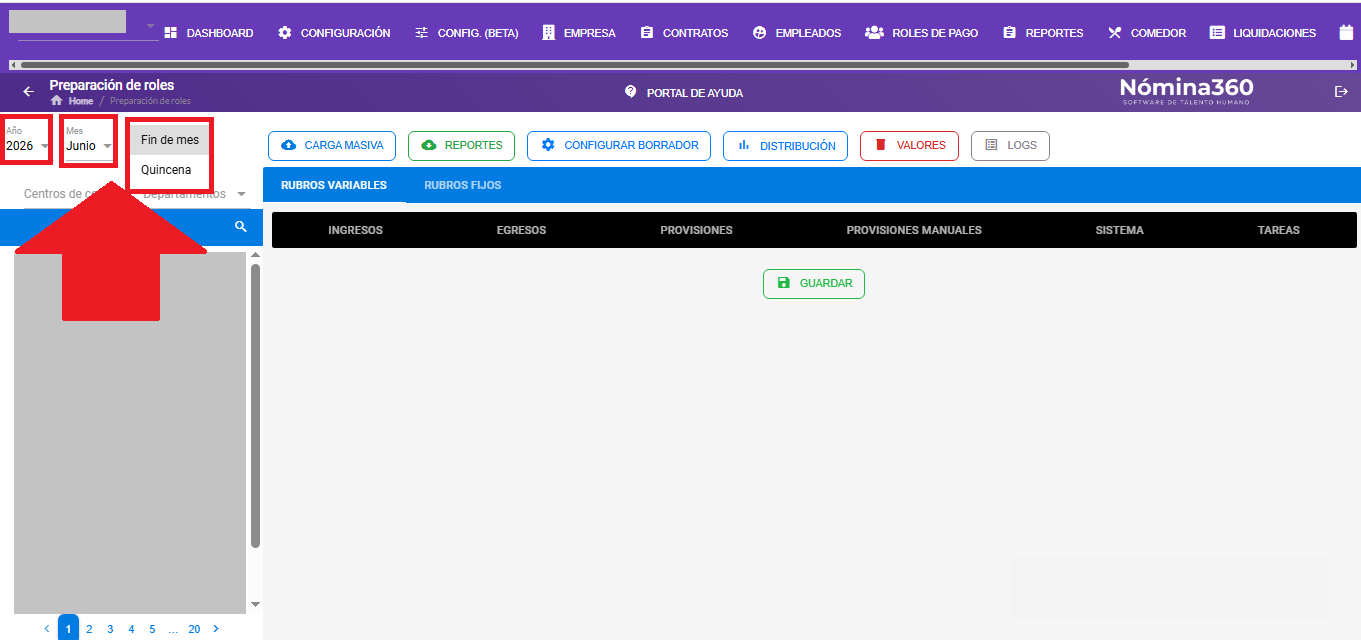Select the Tareas tab
Image resolution: width=1361 pixels, height=640 pixels.
point(1279,230)
